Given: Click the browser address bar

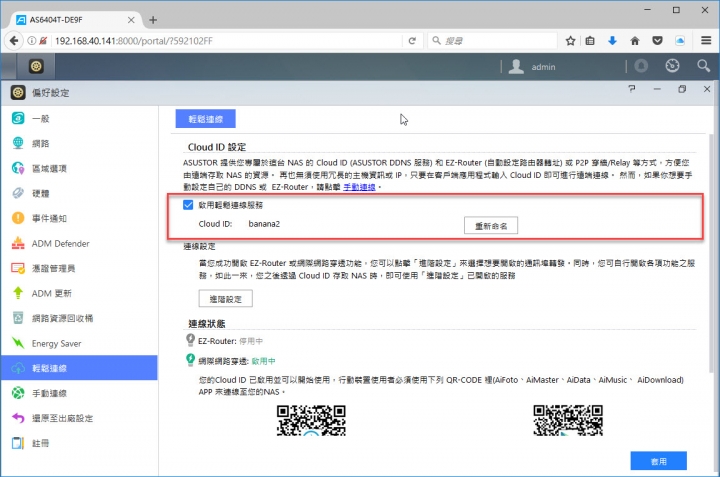Looking at the screenshot, I should click(227, 41).
